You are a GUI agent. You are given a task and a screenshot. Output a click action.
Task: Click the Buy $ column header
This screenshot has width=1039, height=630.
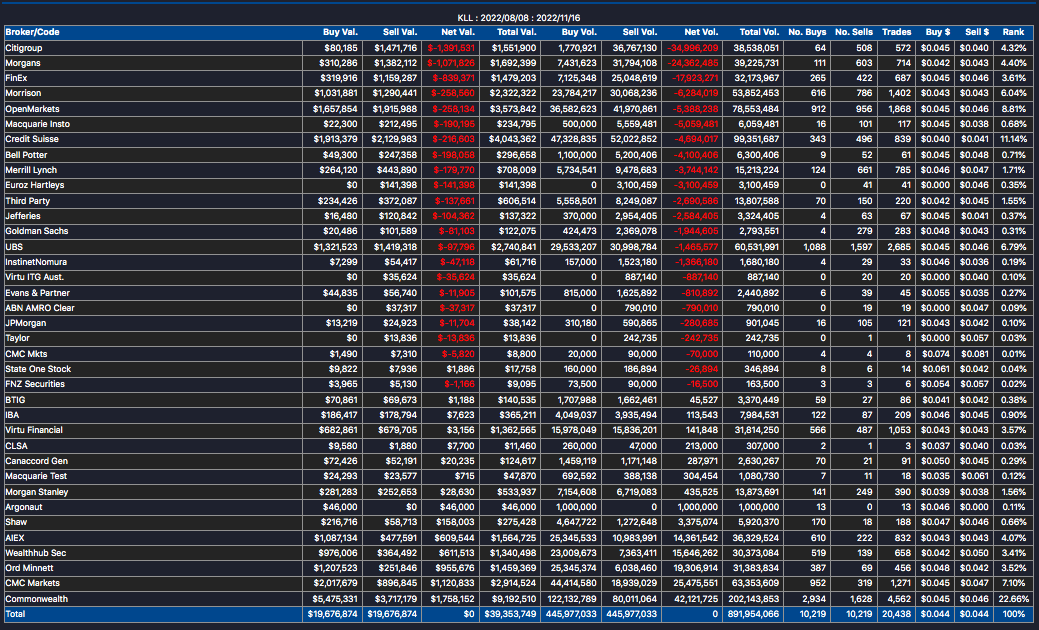938,32
